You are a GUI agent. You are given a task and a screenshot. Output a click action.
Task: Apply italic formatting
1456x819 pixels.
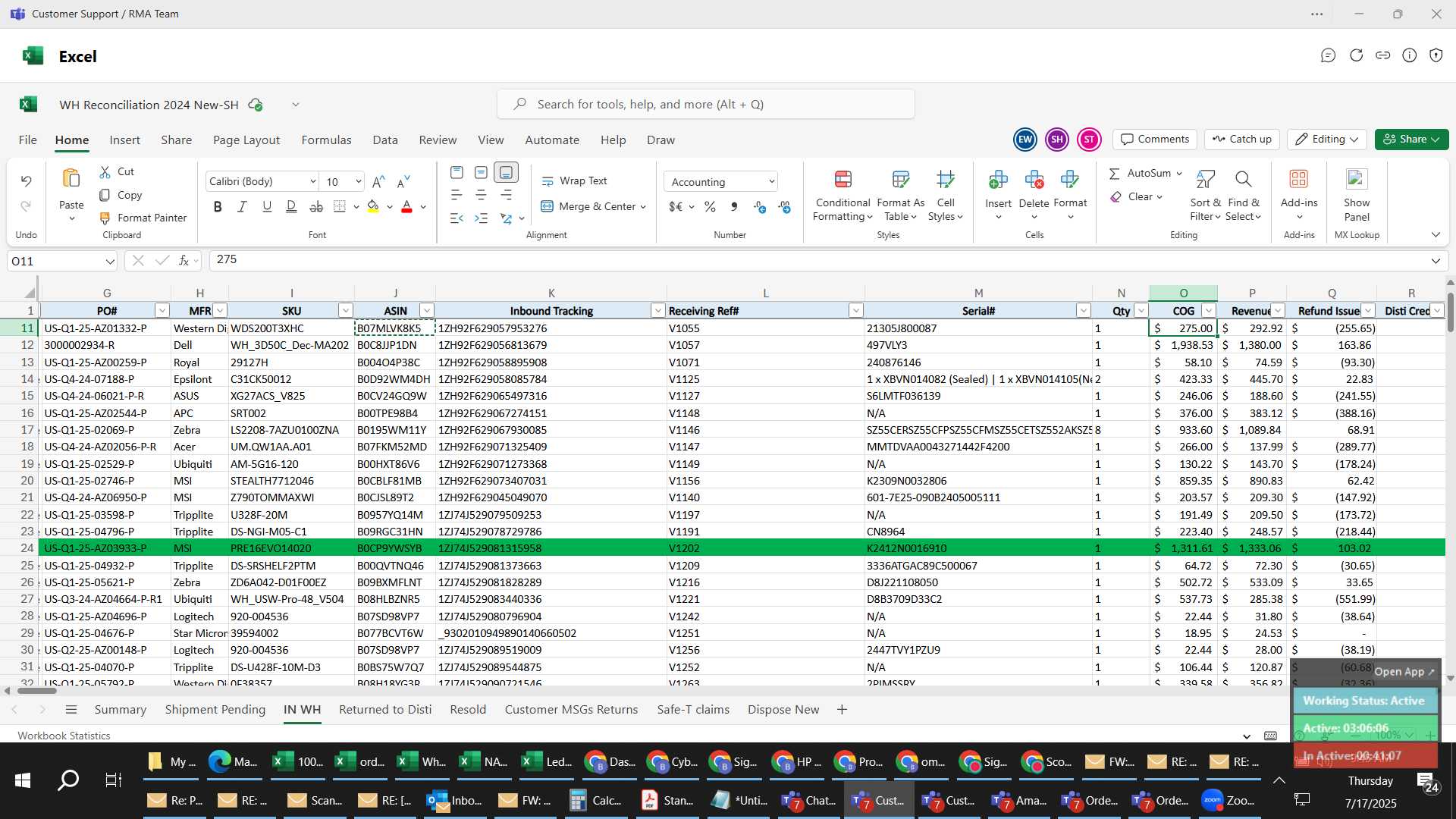point(242,207)
